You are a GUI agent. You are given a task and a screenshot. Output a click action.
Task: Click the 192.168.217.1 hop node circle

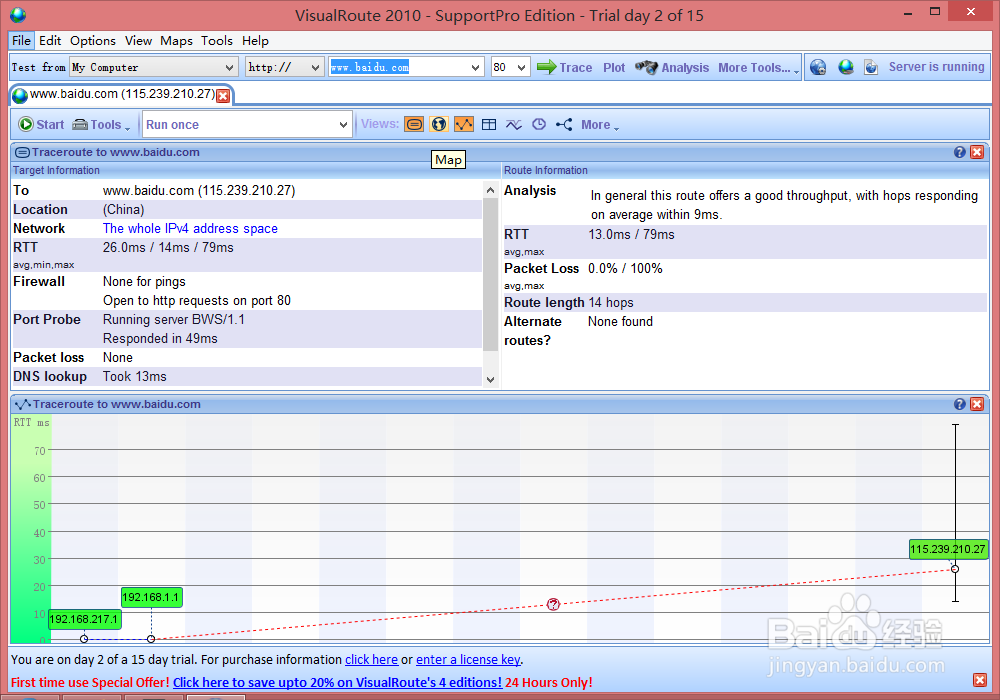click(x=84, y=639)
